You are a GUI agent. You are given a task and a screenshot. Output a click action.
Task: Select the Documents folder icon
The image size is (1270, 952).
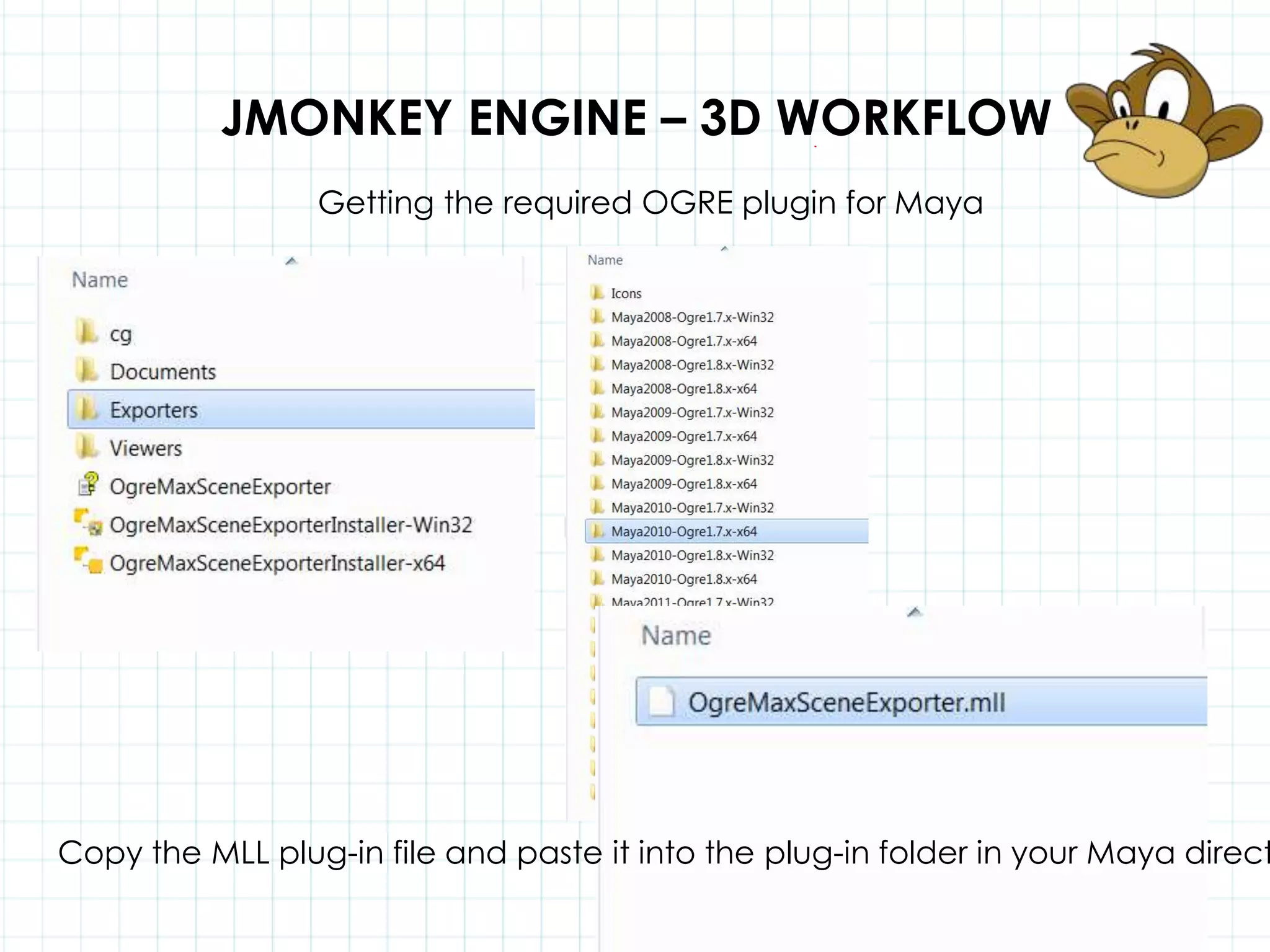87,371
